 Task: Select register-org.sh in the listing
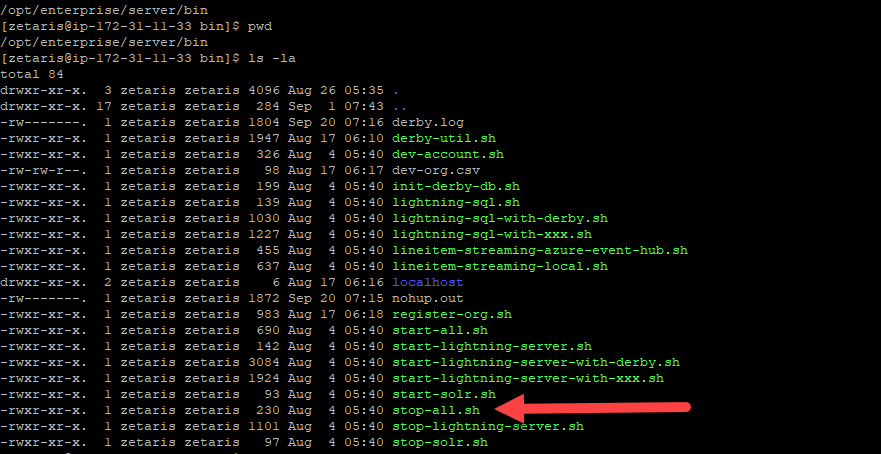click(x=452, y=314)
